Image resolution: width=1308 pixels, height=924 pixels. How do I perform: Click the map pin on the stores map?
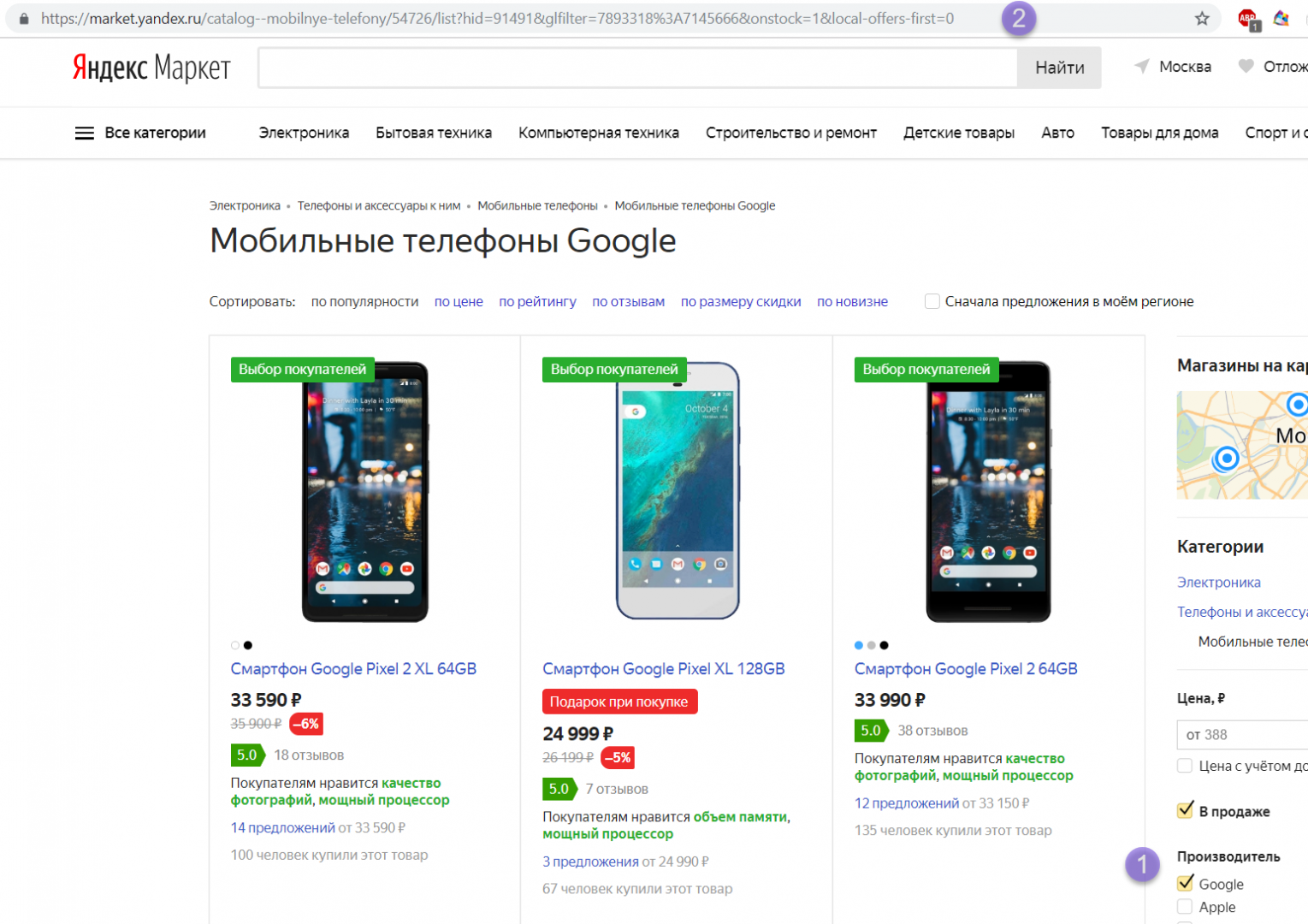(1227, 459)
